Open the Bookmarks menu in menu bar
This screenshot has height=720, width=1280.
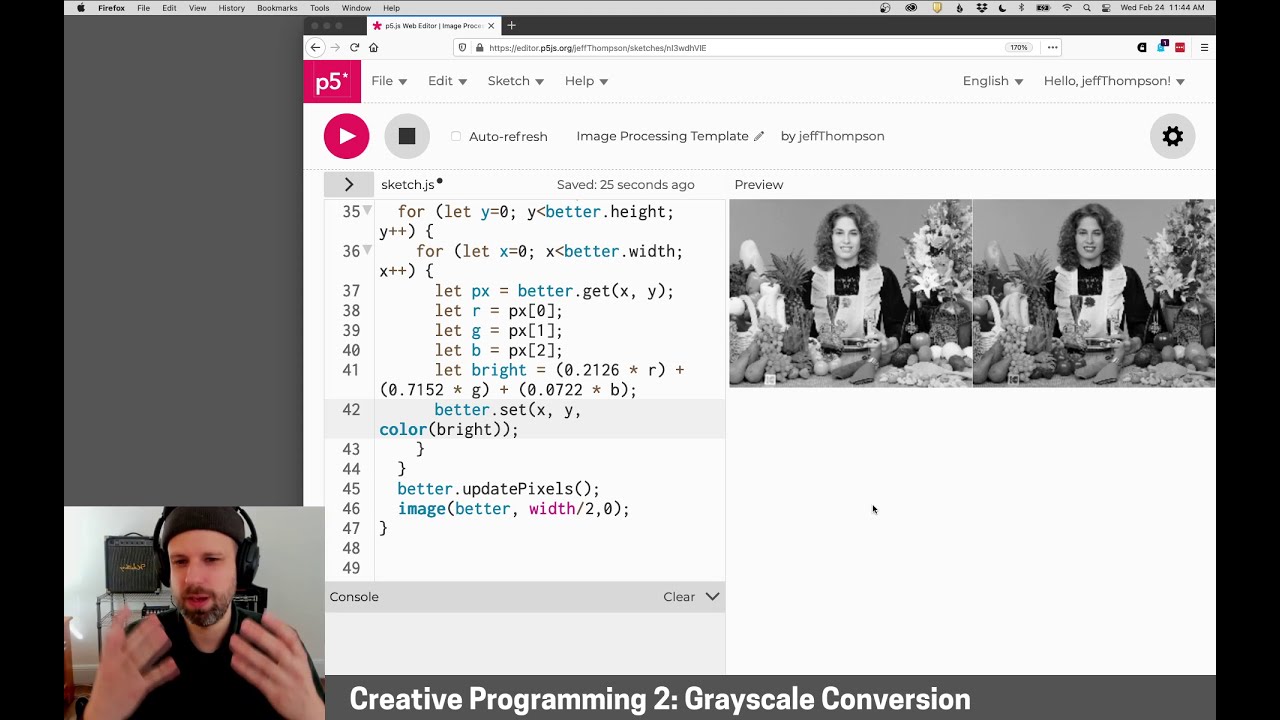pyautogui.click(x=277, y=7)
